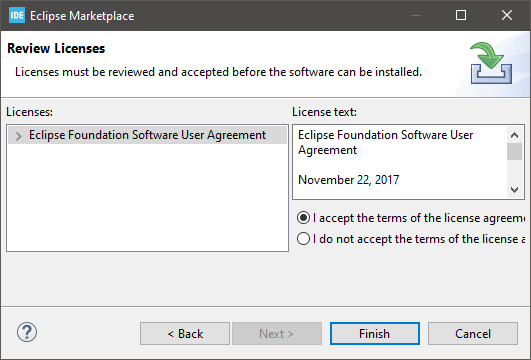Select 'I do not accept the terms' radio button

[x=303, y=239]
